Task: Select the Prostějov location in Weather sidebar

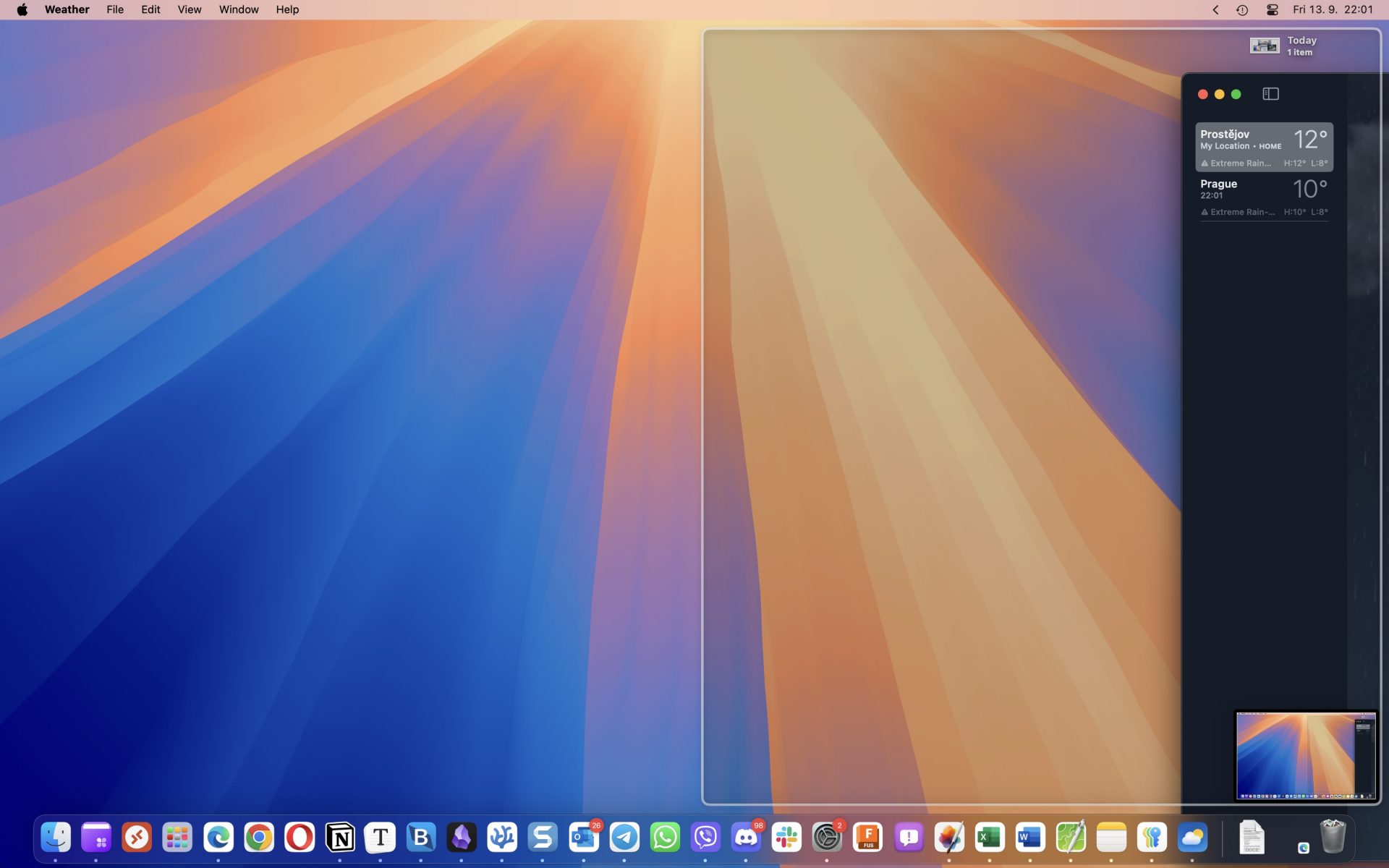Action: coord(1265,146)
